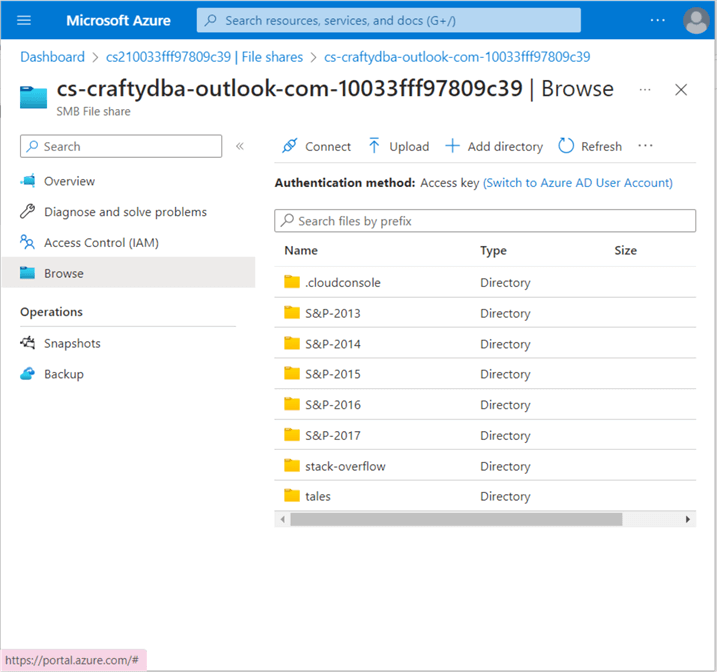Click folder icon of S&P-2013 row
717x672 pixels.
point(292,312)
